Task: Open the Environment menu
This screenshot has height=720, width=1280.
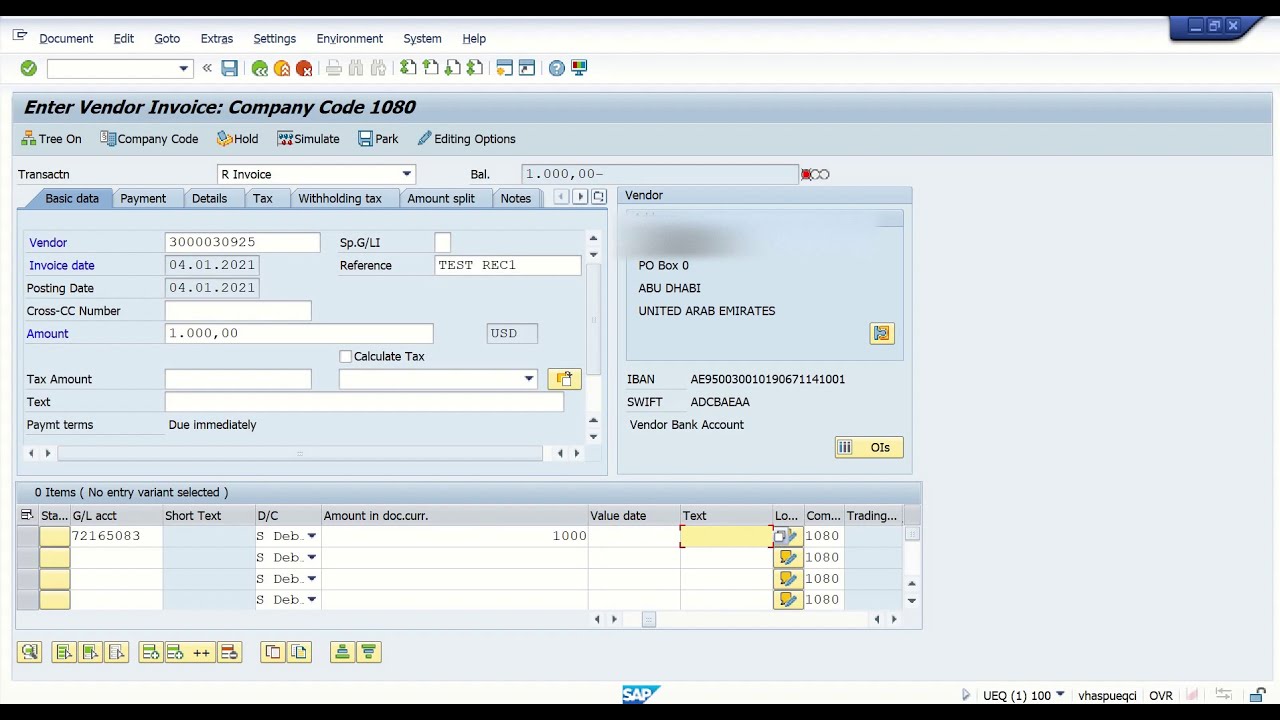Action: 349,38
